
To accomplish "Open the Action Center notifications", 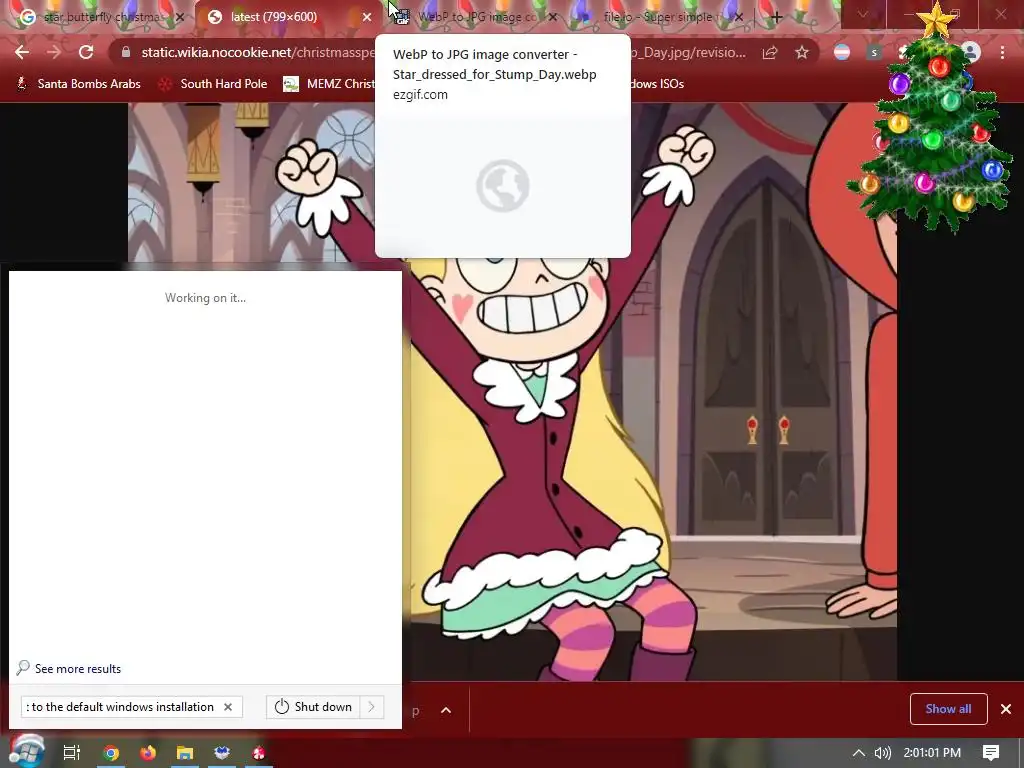I will pos(991,753).
